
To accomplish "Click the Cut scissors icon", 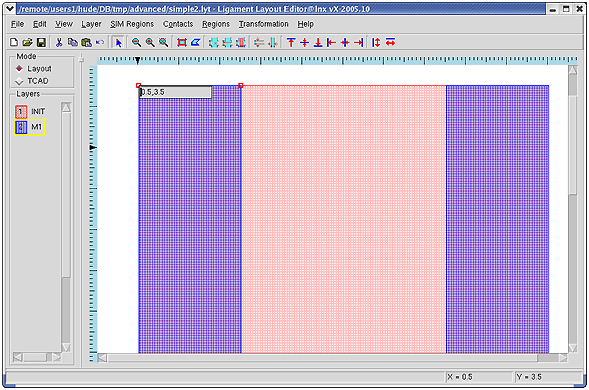I will (x=59, y=42).
